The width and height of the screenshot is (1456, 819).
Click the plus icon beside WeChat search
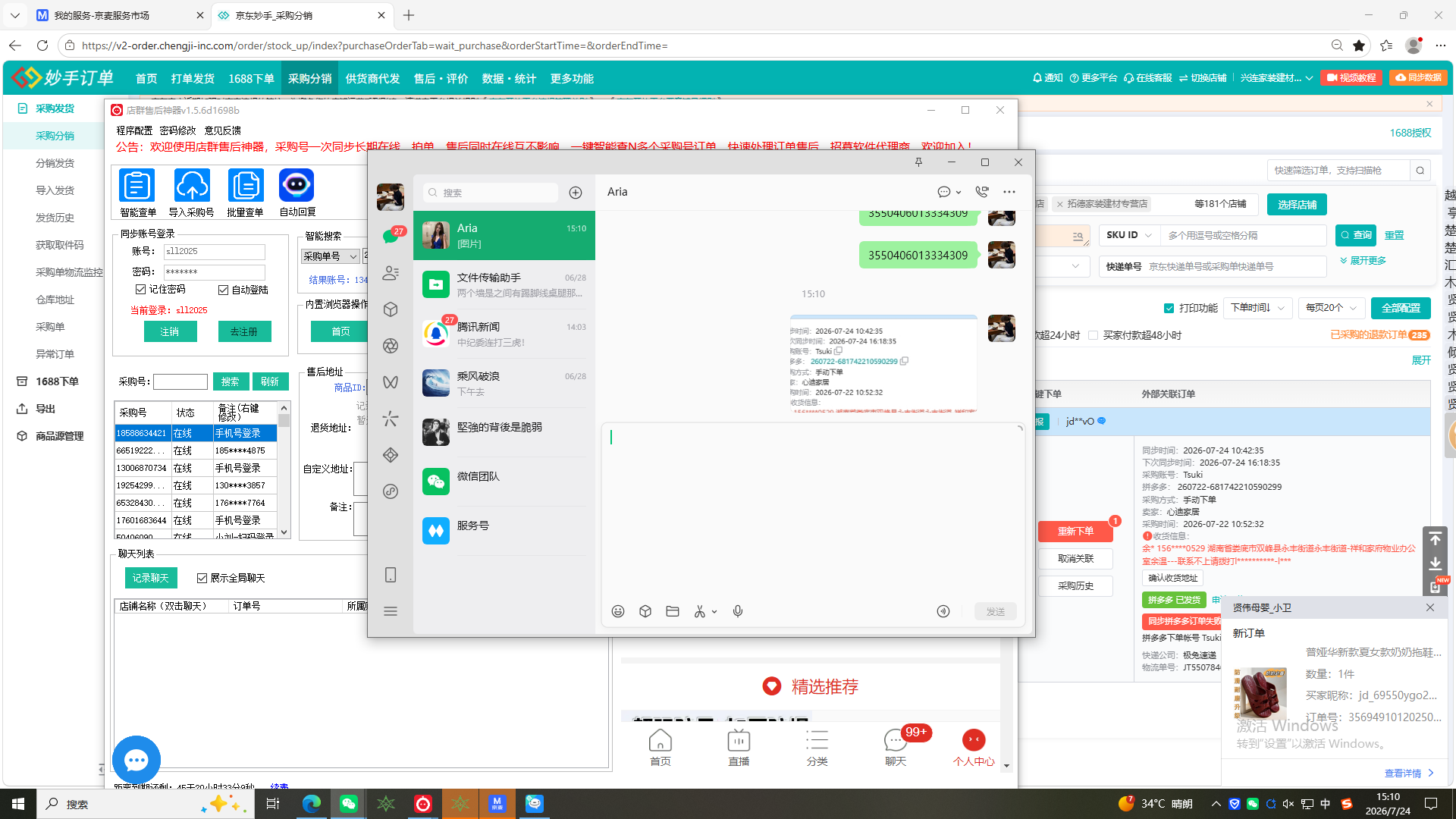tap(576, 193)
